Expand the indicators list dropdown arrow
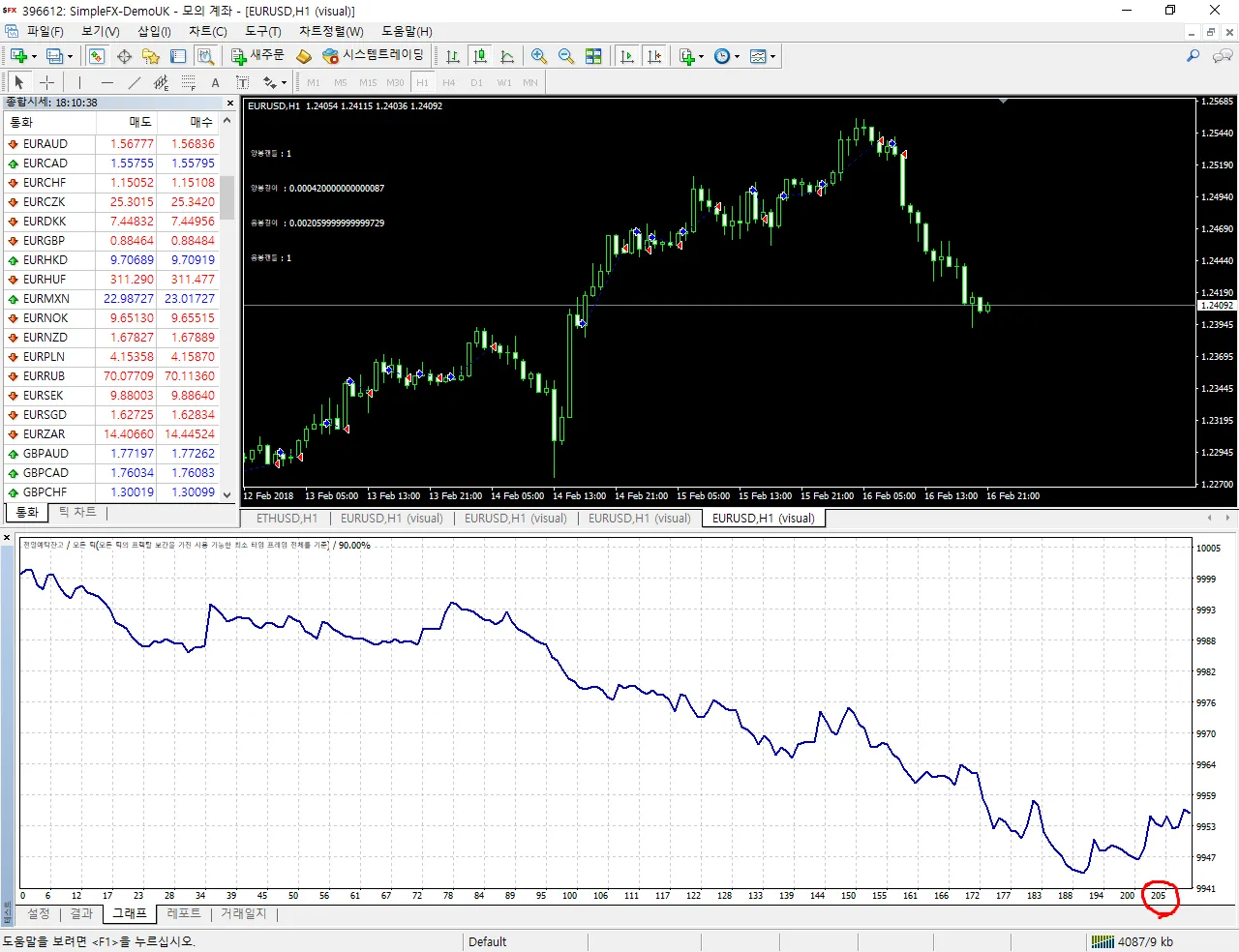 tap(701, 56)
